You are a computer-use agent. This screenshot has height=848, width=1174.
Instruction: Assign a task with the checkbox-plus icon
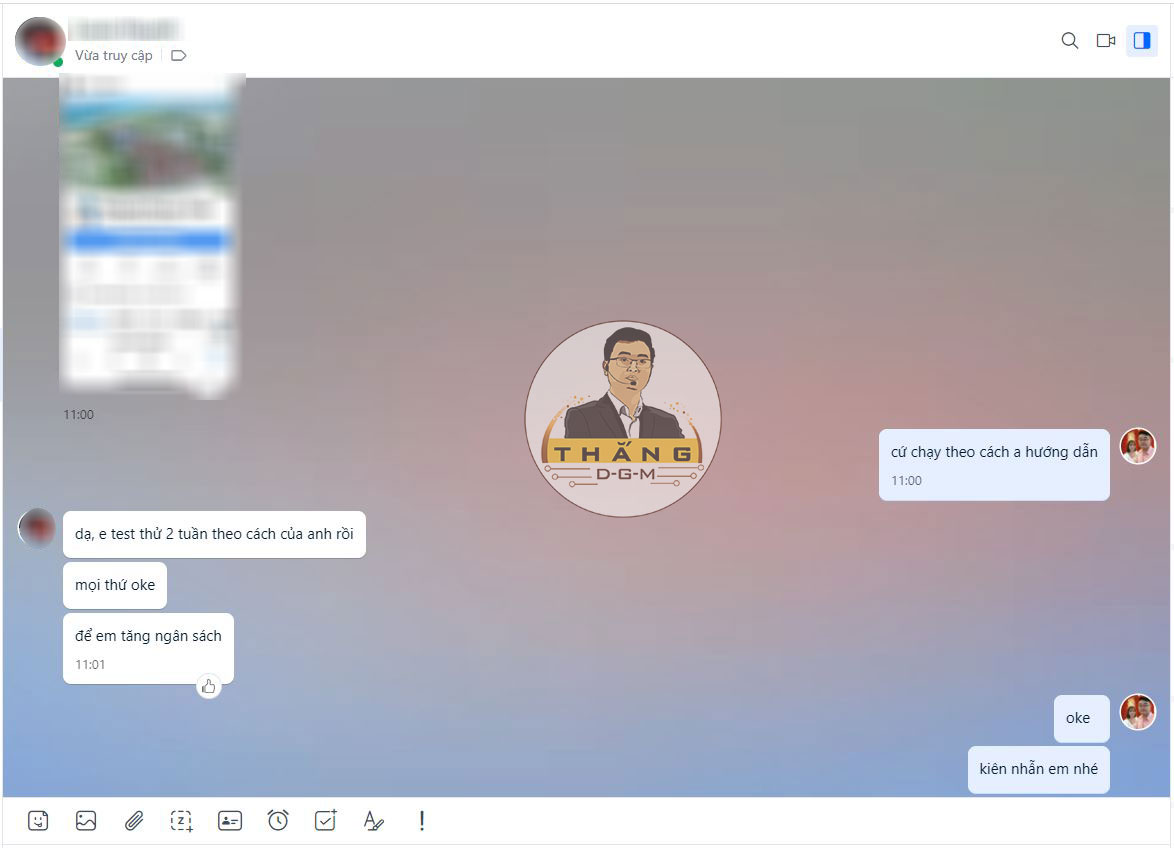(x=326, y=820)
